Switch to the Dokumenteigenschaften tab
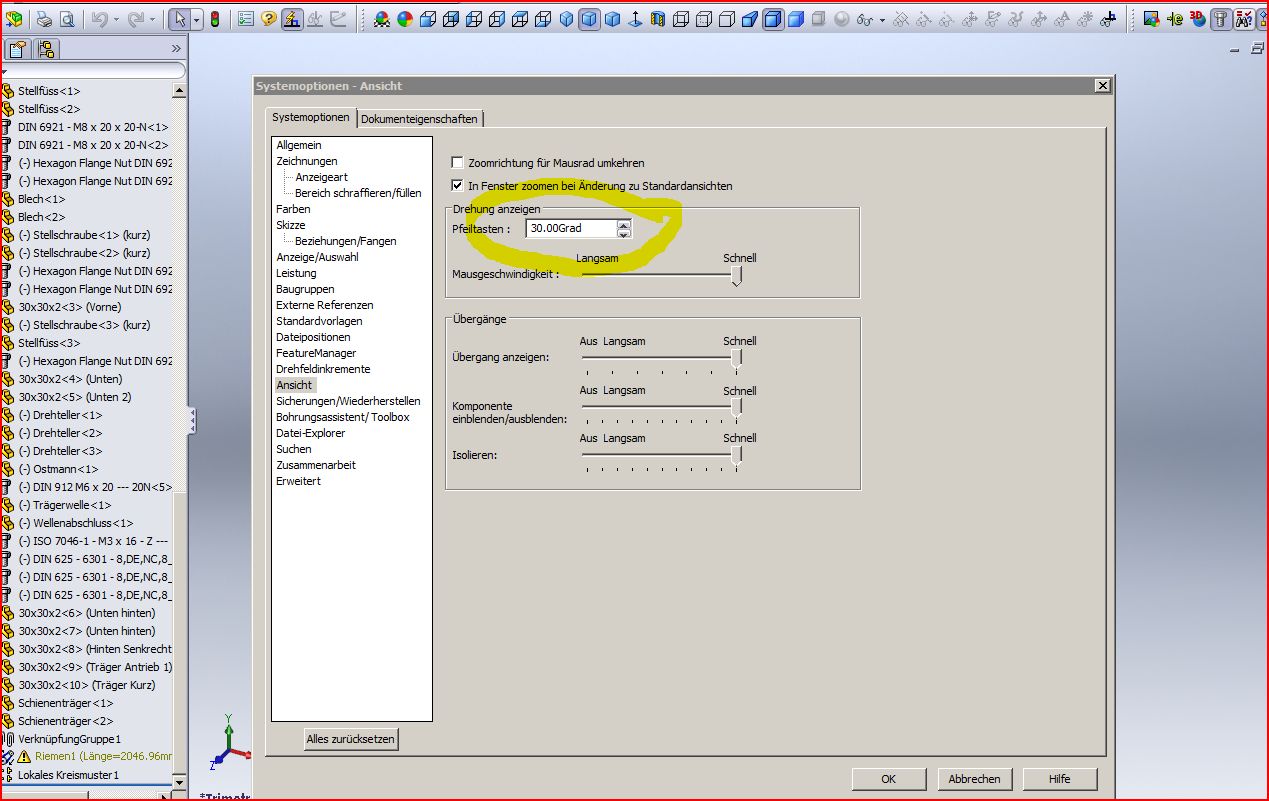1269x801 pixels. click(x=420, y=119)
